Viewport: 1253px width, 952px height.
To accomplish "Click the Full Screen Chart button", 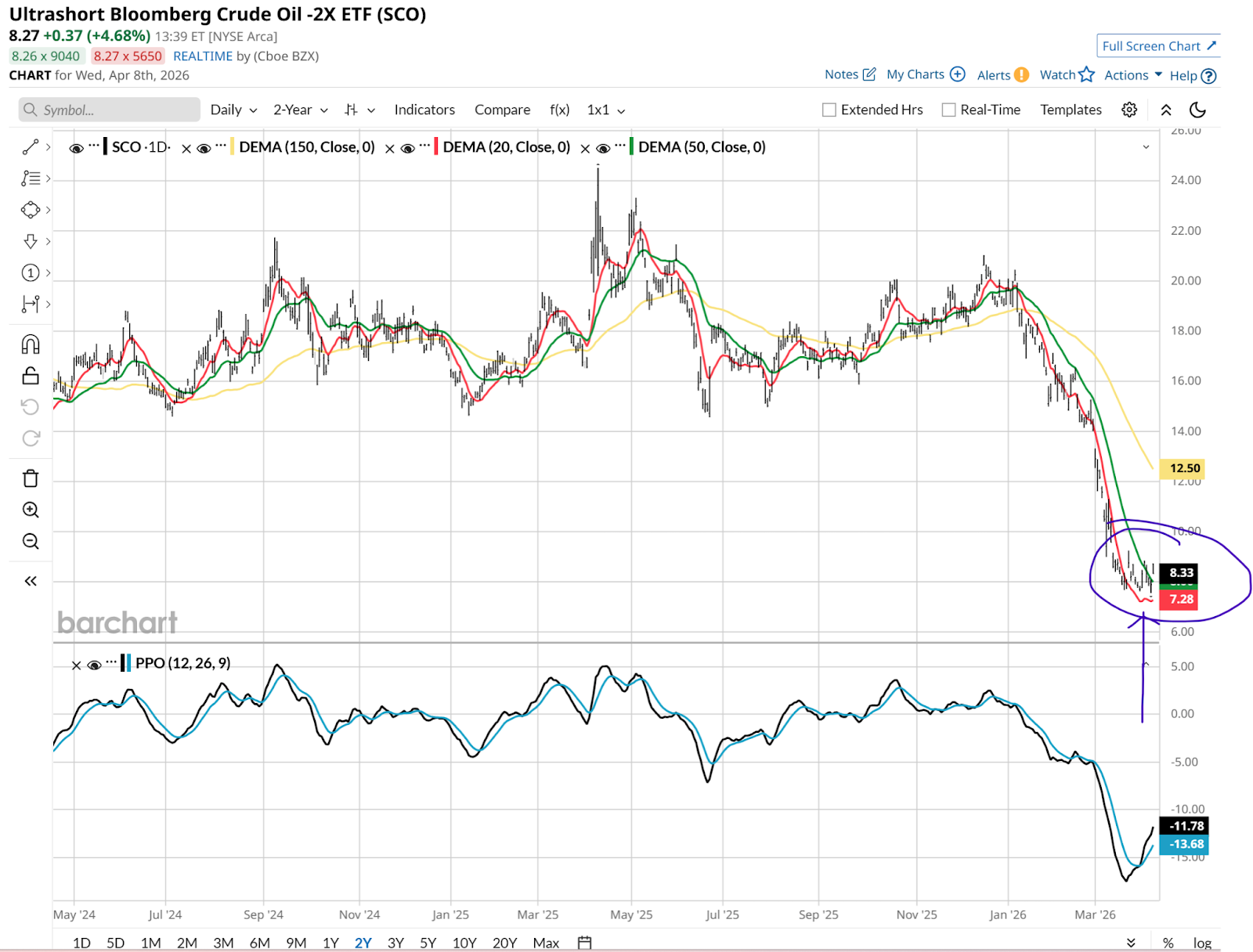I will coord(1158,46).
